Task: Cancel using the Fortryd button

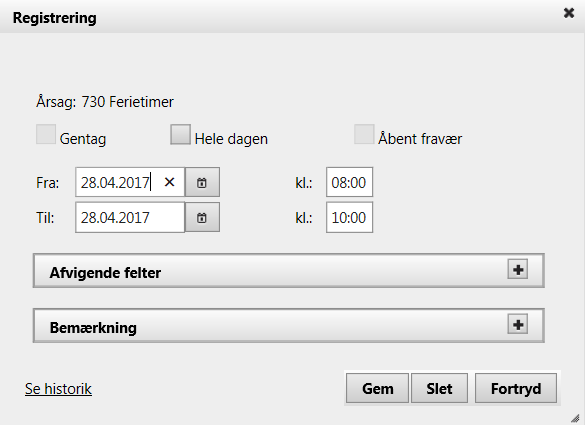Action: [x=516, y=388]
